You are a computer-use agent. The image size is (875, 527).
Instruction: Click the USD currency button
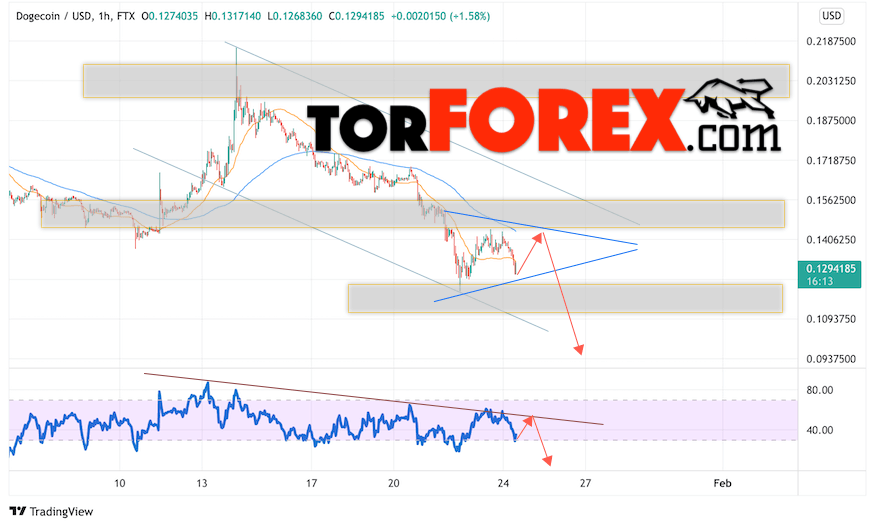[831, 16]
